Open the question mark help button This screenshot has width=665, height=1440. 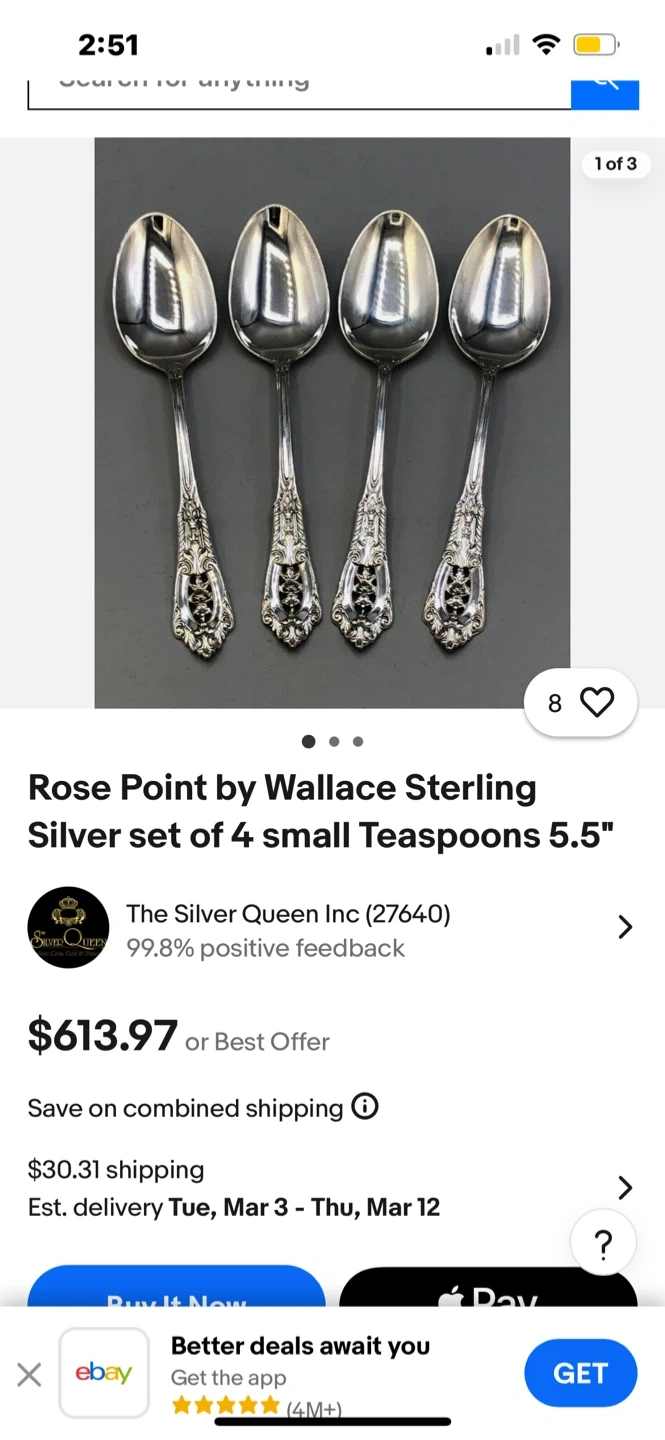[602, 1245]
